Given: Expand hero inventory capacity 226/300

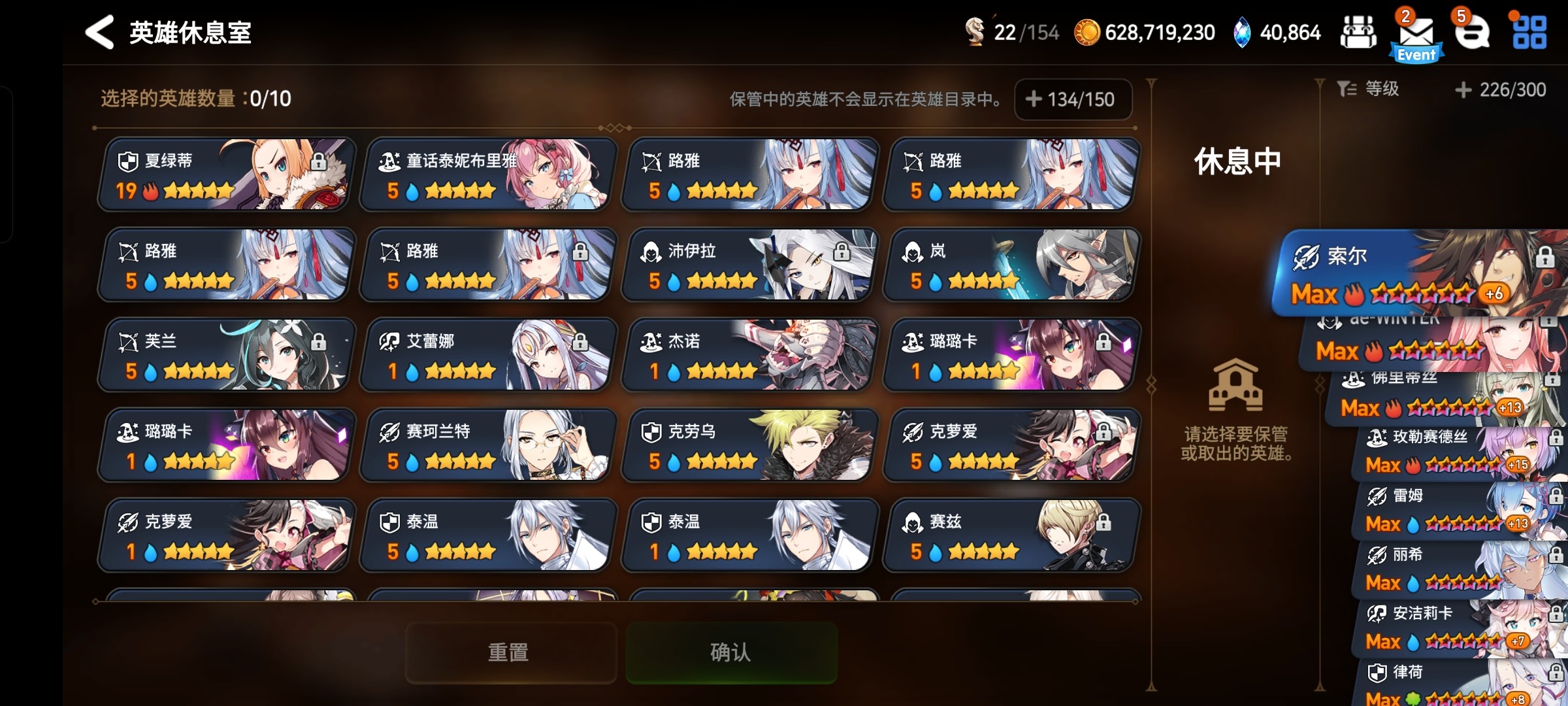Looking at the screenshot, I should (1501, 90).
